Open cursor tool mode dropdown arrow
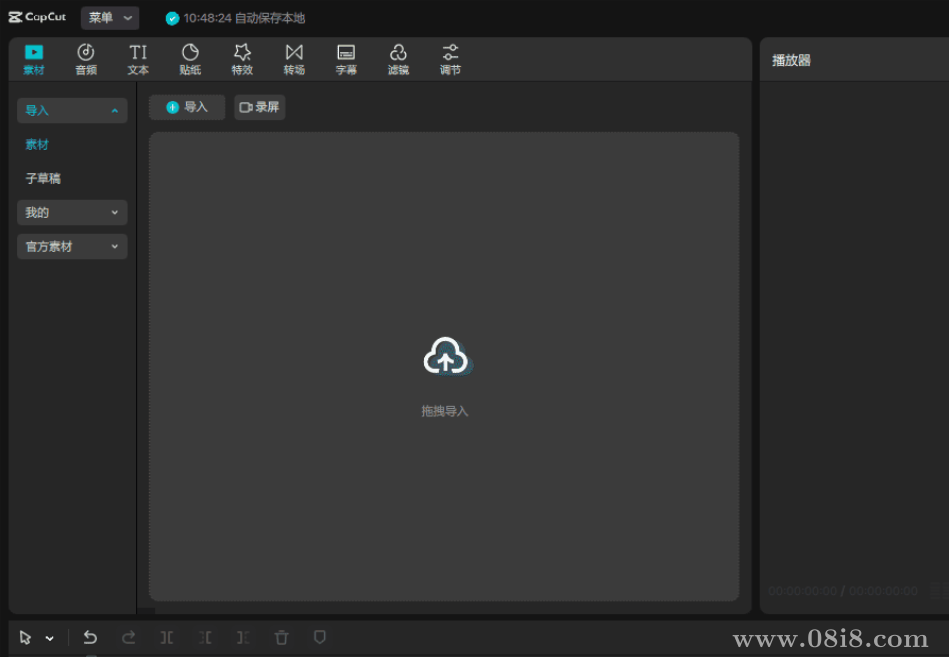949x657 pixels. 49,638
